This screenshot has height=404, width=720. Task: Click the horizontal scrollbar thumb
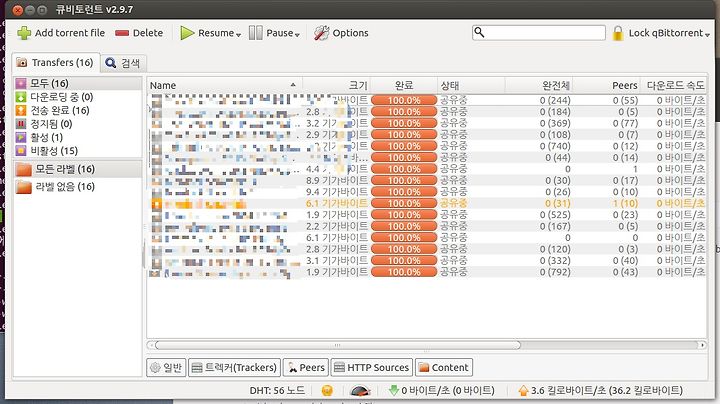(x=338, y=345)
